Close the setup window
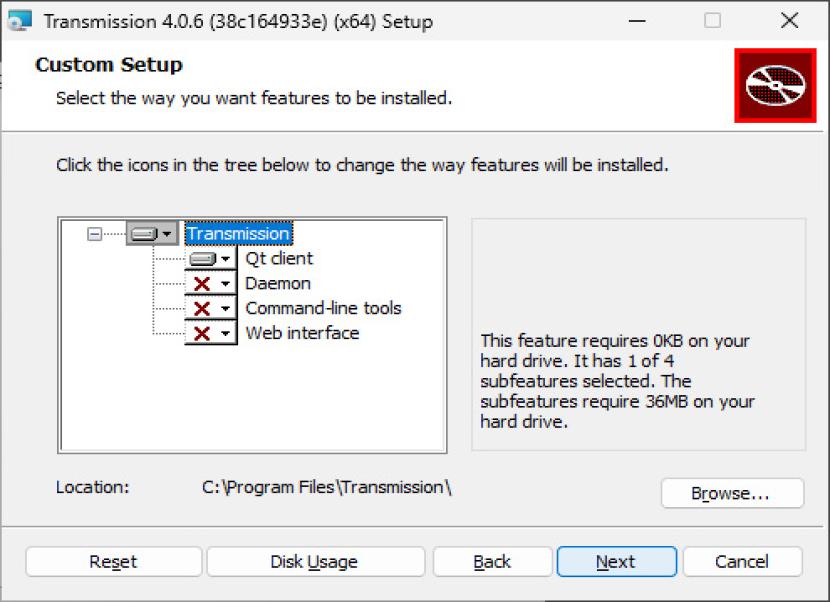 point(789,20)
